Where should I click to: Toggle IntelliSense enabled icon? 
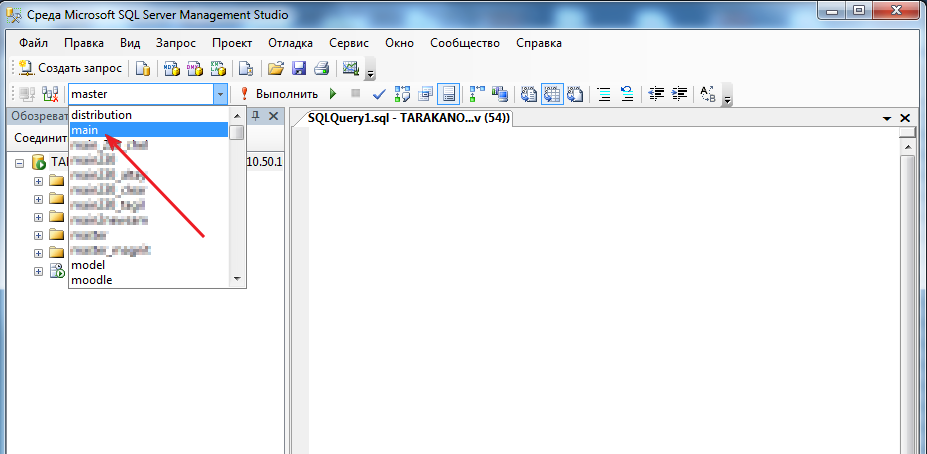click(448, 93)
